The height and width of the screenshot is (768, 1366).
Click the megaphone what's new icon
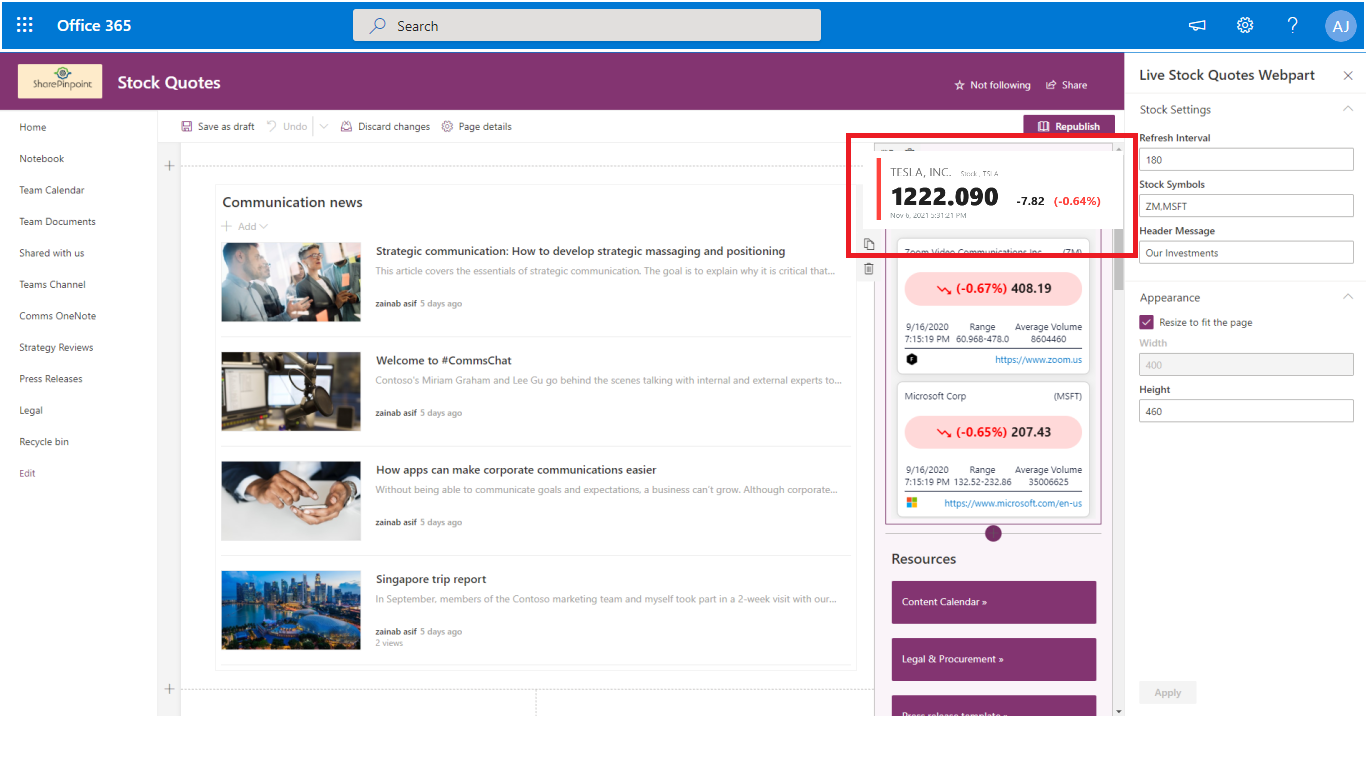pyautogui.click(x=1197, y=26)
